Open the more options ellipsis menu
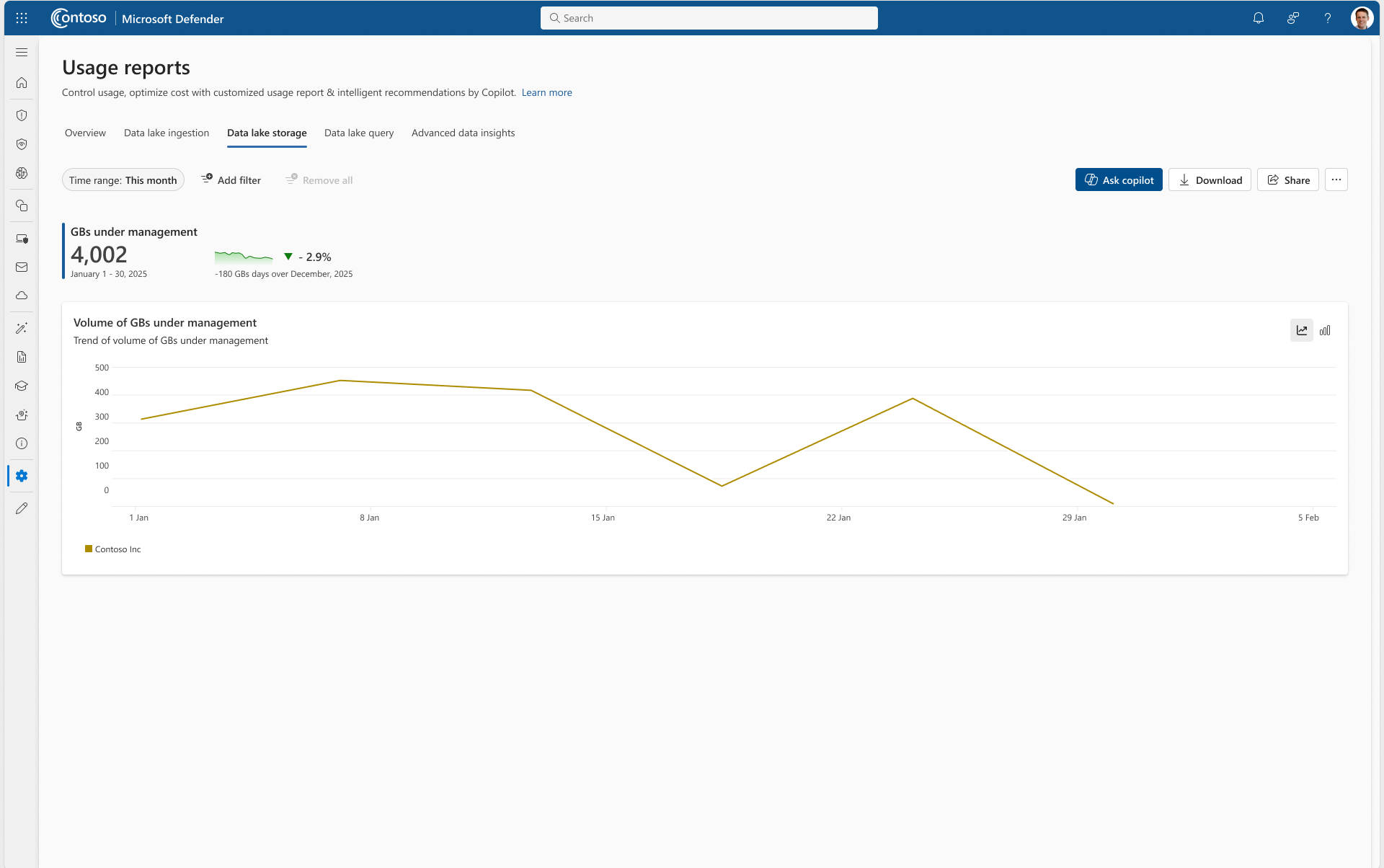Image resolution: width=1384 pixels, height=868 pixels. coord(1336,180)
